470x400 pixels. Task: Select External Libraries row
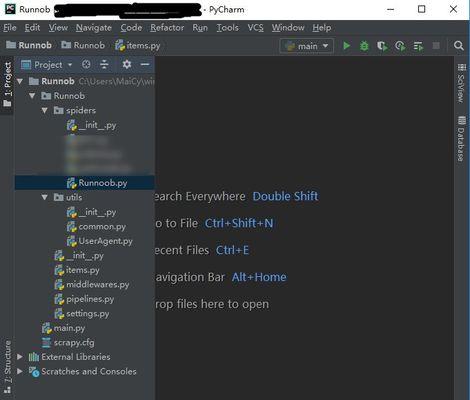[x=85, y=357]
